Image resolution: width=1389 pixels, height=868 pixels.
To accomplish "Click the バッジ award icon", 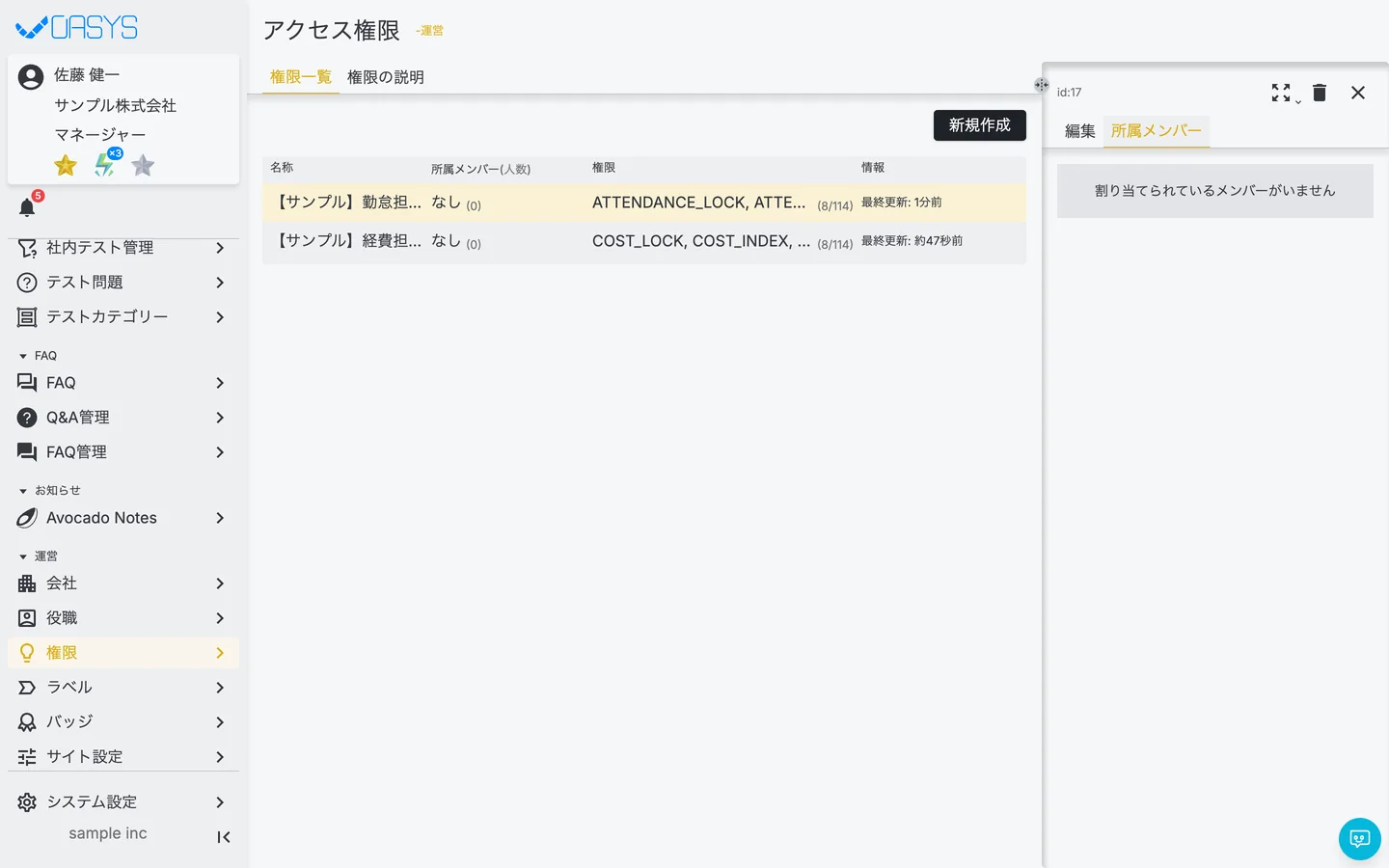I will [x=27, y=722].
